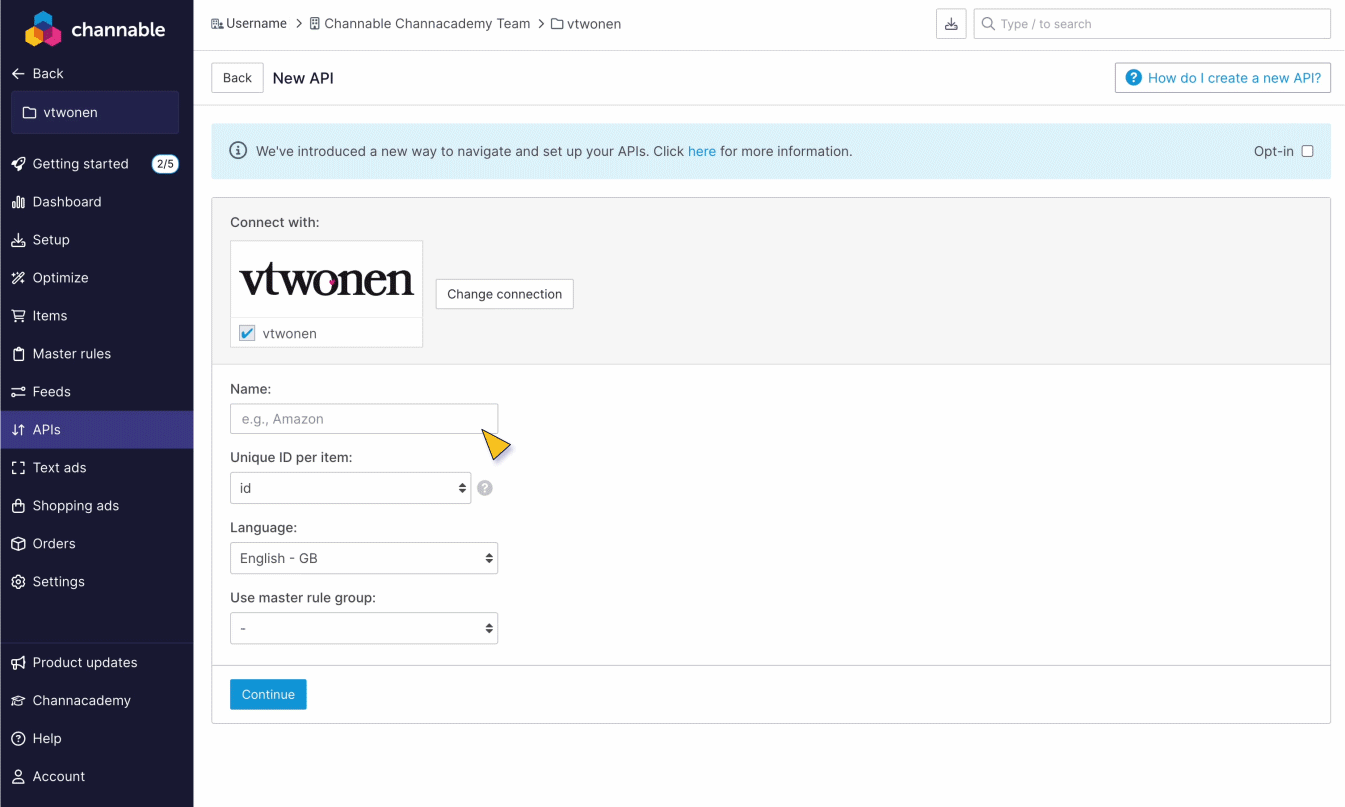Click the Master rules clipboard icon
The height and width of the screenshot is (807, 1345).
[x=18, y=354]
